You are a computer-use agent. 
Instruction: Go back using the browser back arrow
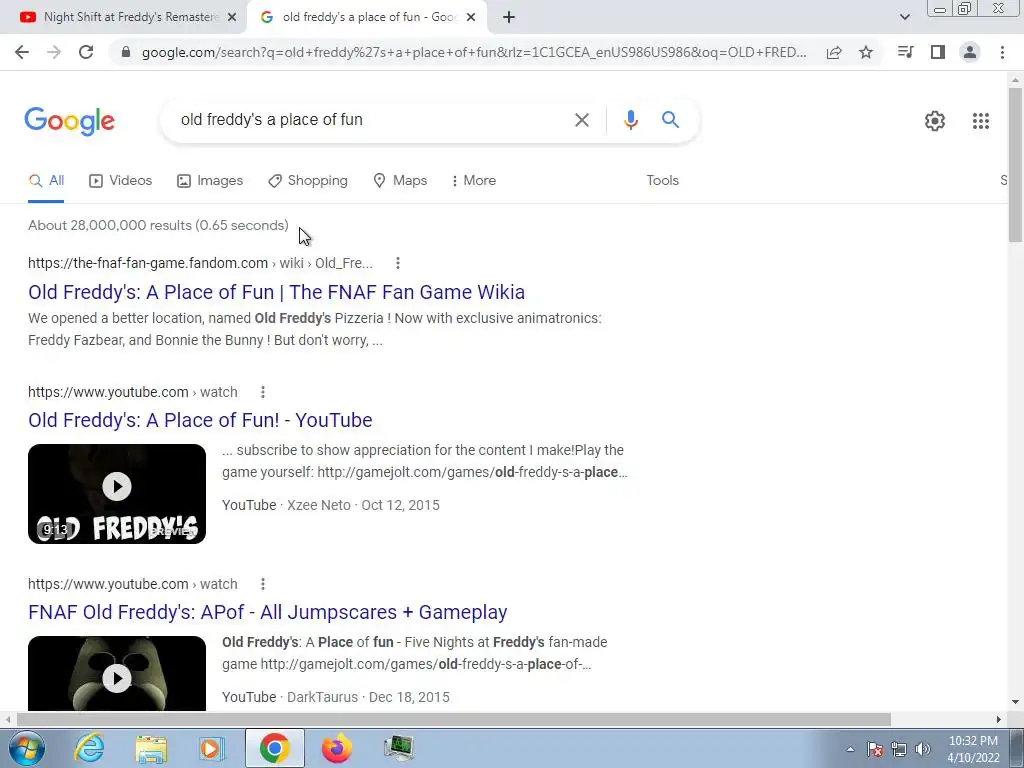point(22,52)
